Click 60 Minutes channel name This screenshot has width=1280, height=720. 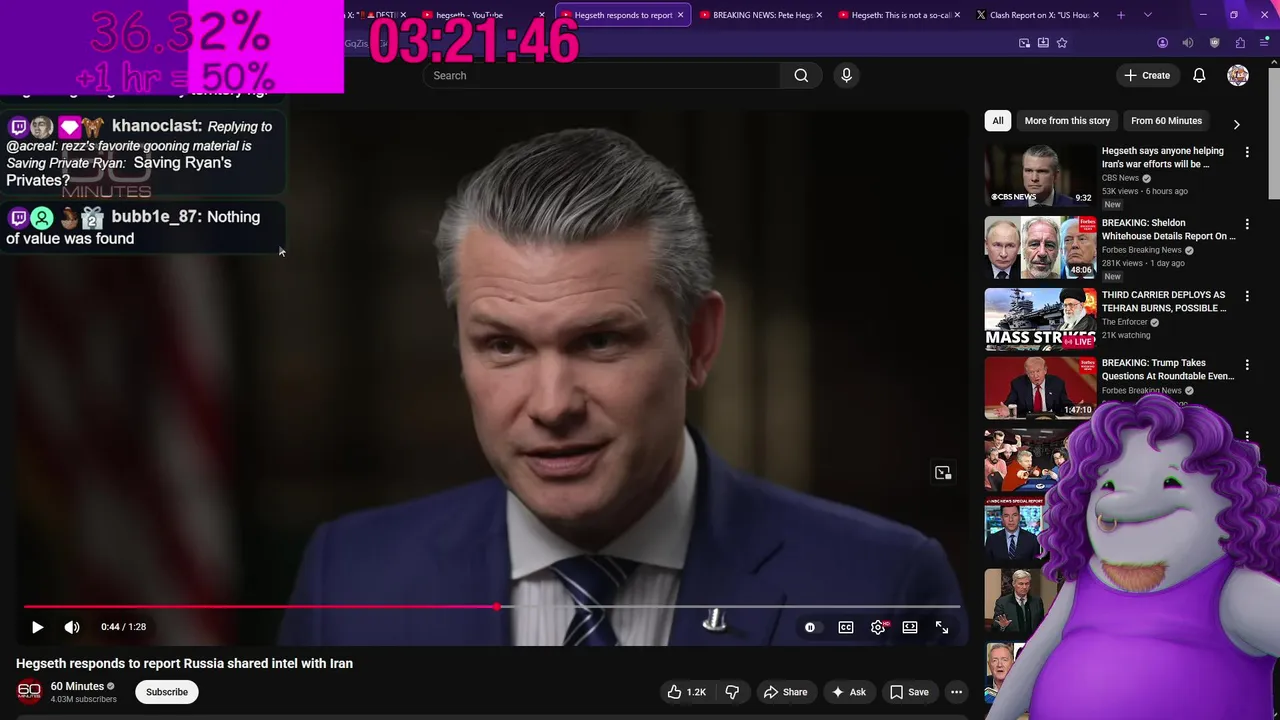point(77,686)
